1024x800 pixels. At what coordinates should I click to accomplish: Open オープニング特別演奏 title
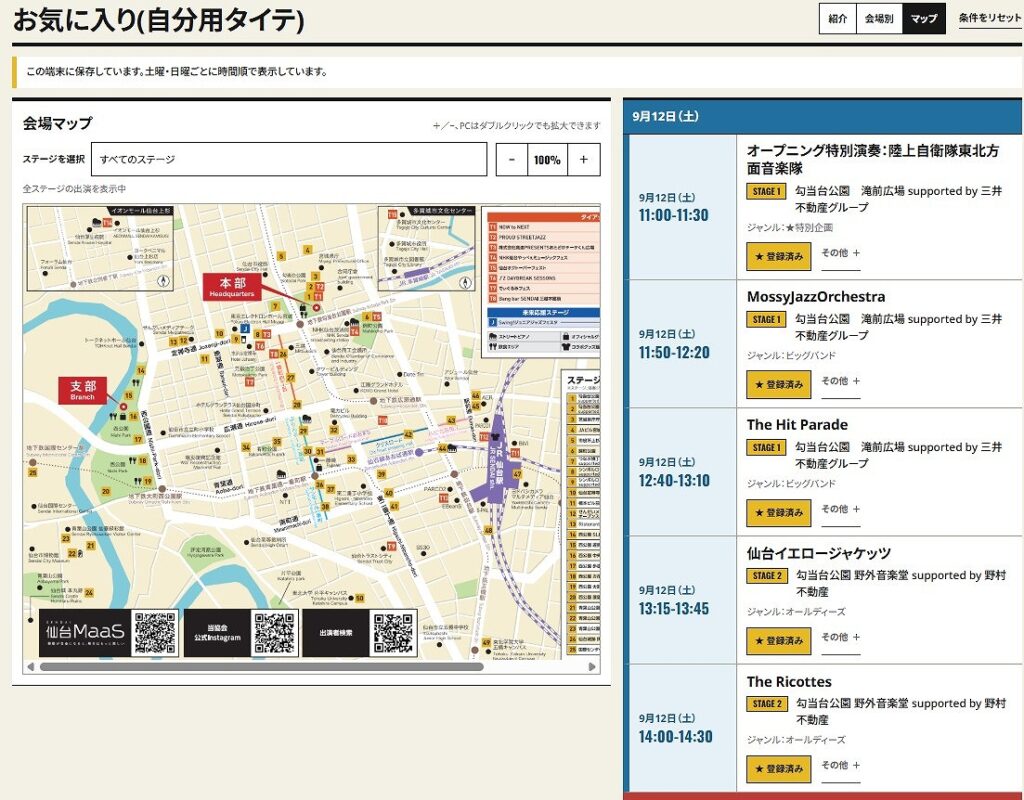coord(872,159)
